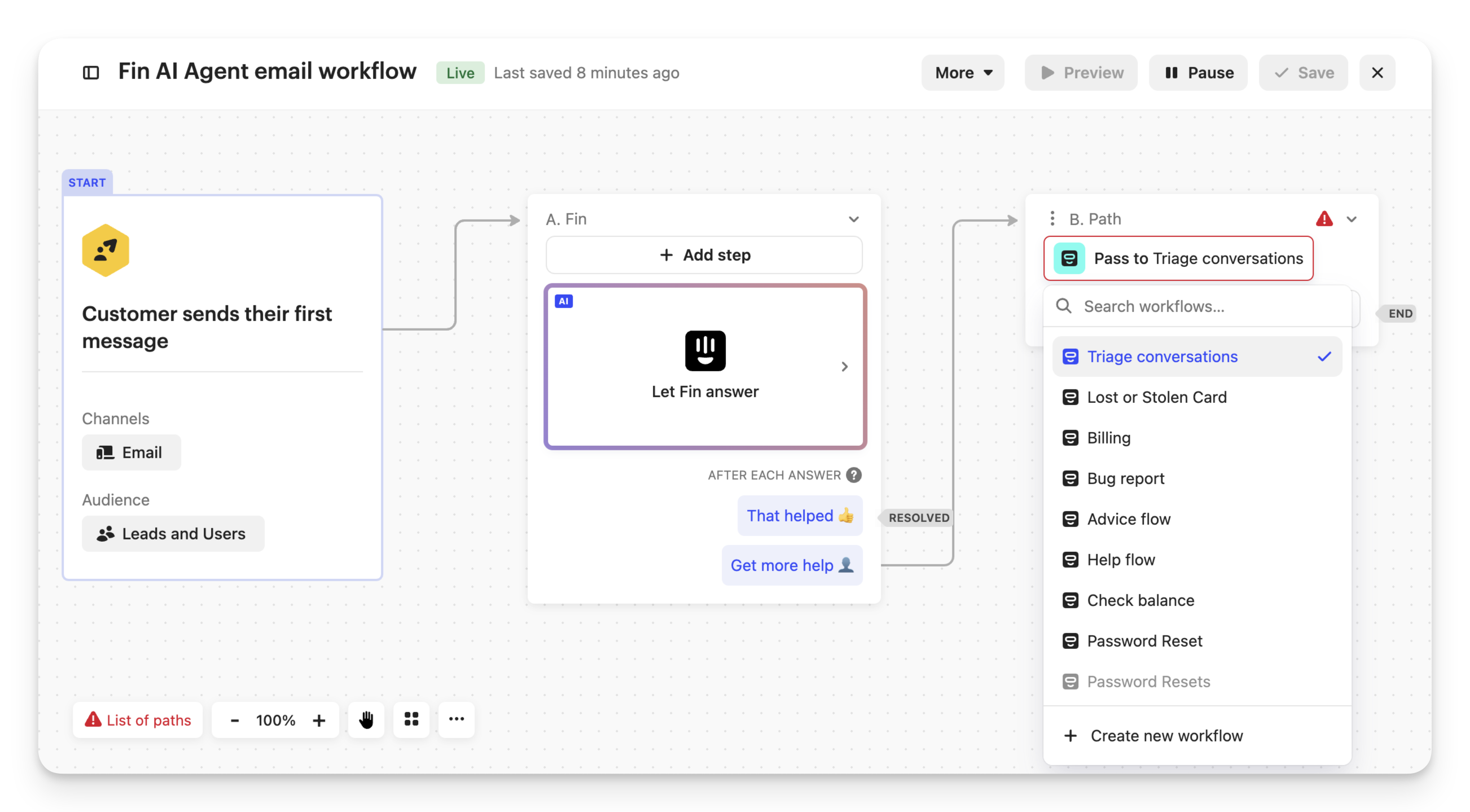1470x812 pixels.
Task: Pause the live workflow
Action: pyautogui.click(x=1197, y=72)
